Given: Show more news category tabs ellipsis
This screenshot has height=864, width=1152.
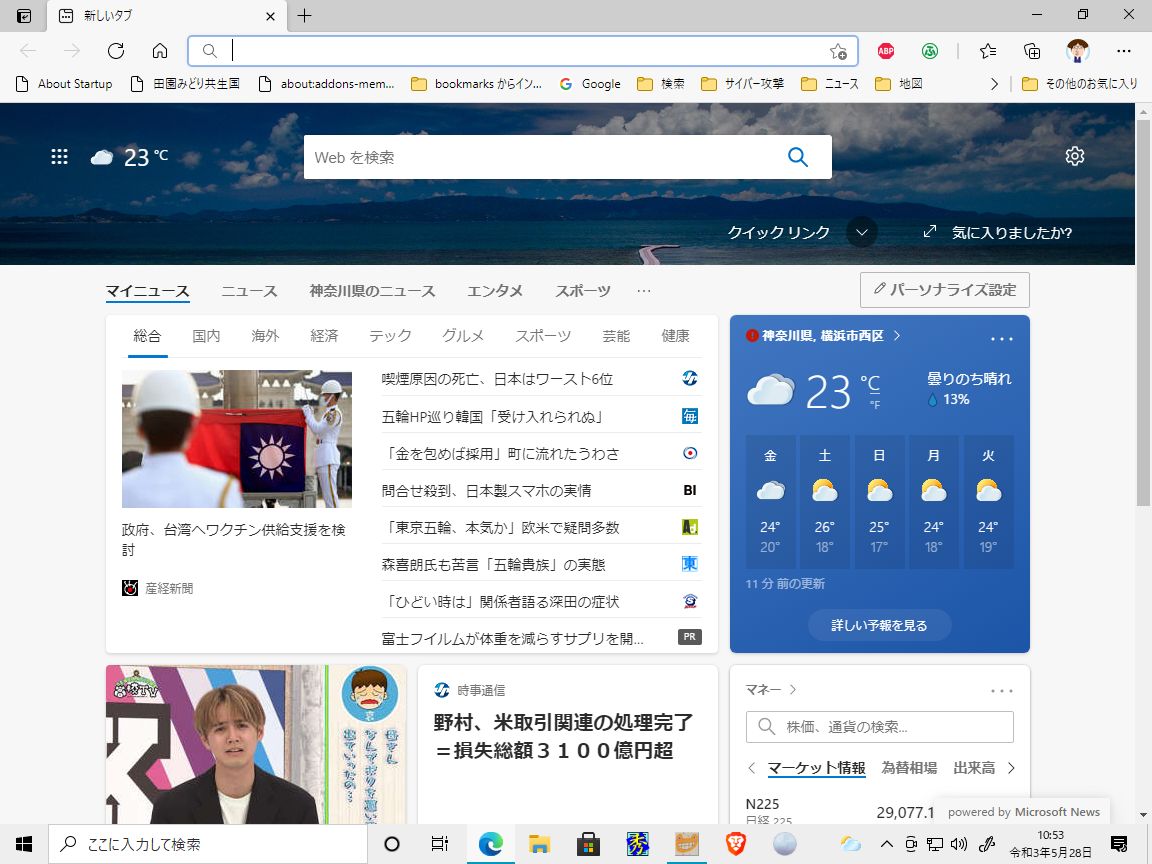Looking at the screenshot, I should coord(644,291).
